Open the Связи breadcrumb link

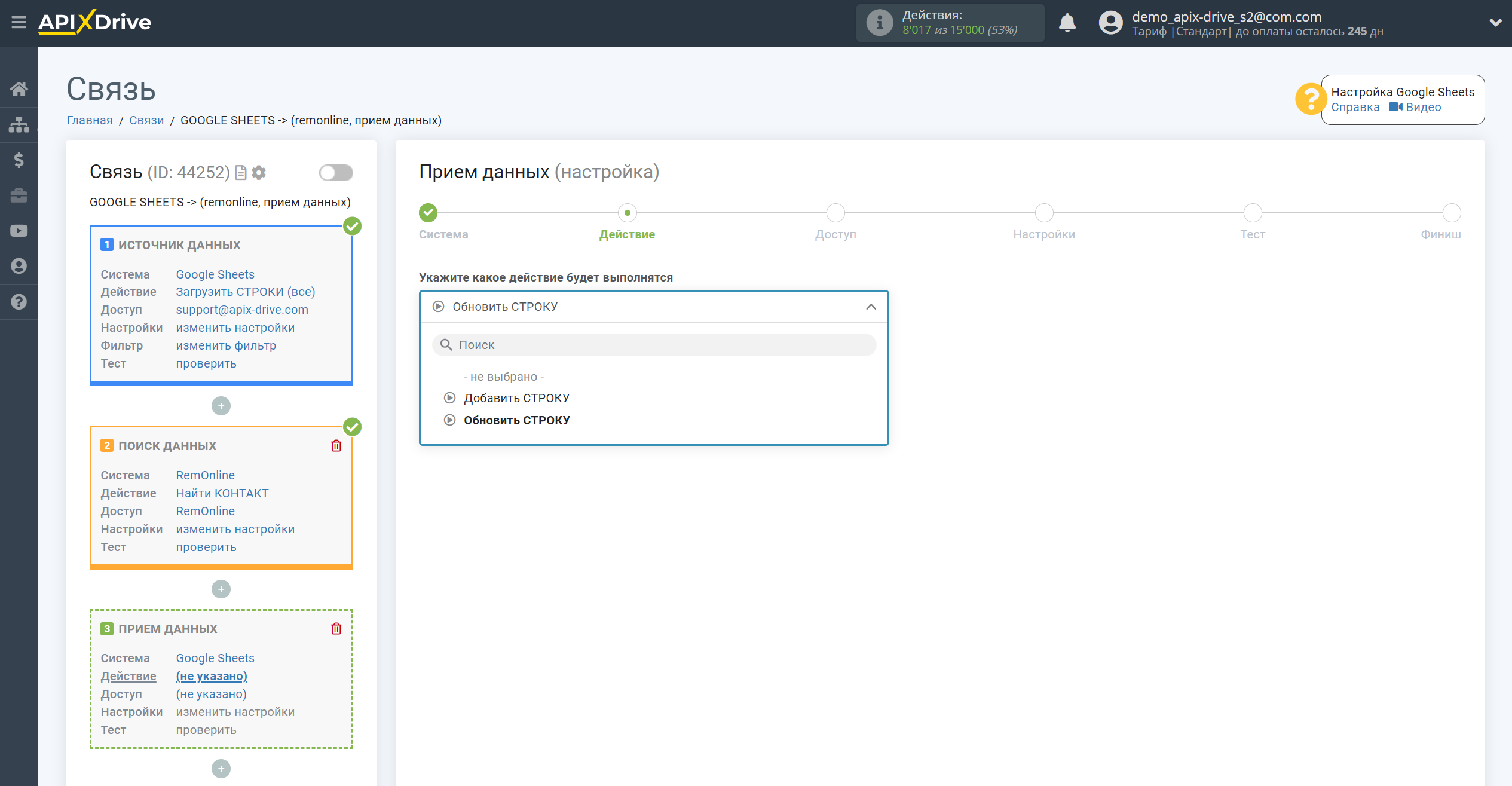pyautogui.click(x=146, y=120)
